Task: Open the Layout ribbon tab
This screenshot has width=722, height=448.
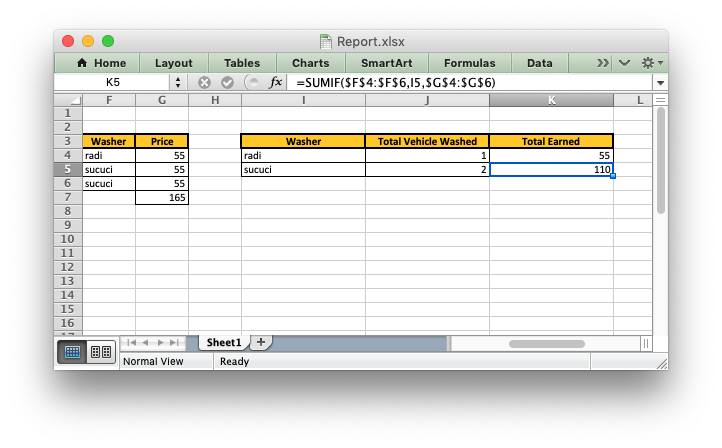Action: pyautogui.click(x=174, y=63)
